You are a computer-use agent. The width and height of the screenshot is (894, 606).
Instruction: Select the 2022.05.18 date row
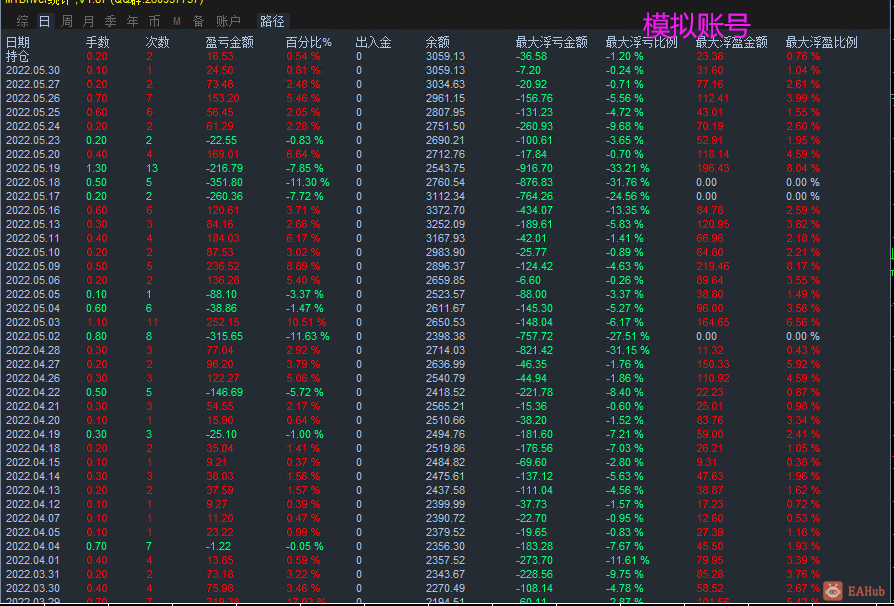[32, 182]
